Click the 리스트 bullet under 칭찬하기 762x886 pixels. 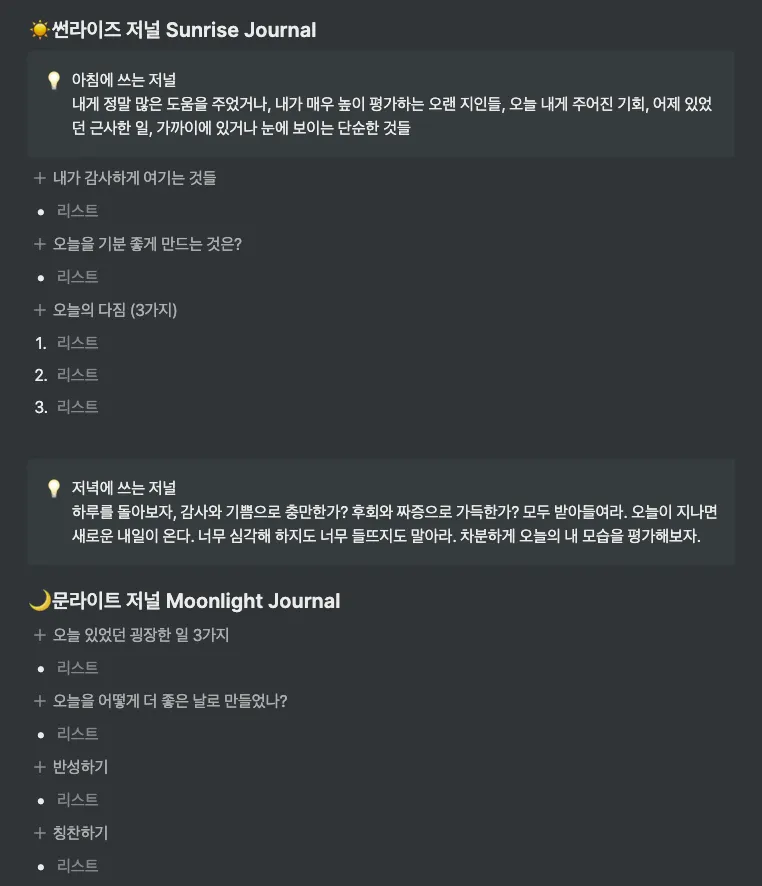pyautogui.click(x=77, y=865)
